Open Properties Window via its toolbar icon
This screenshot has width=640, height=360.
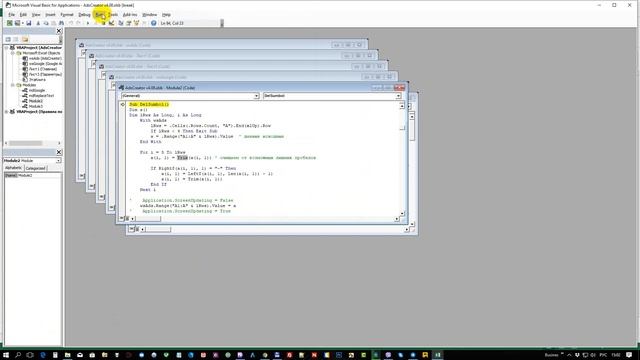coord(129,23)
